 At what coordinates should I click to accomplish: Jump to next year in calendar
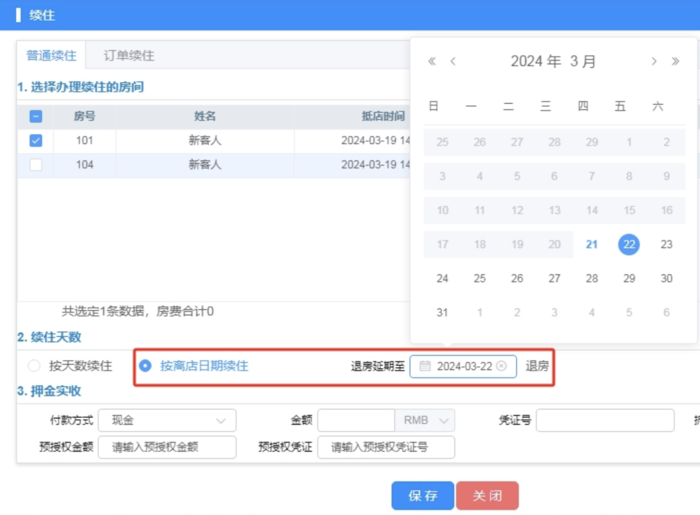tap(675, 62)
